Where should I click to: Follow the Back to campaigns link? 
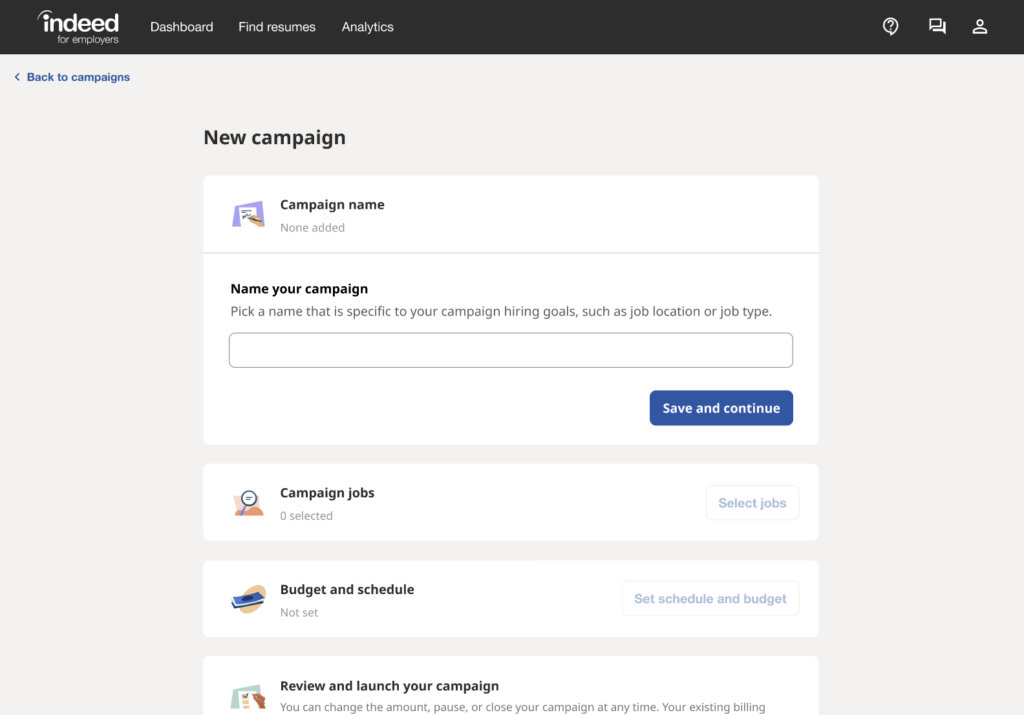(78, 77)
